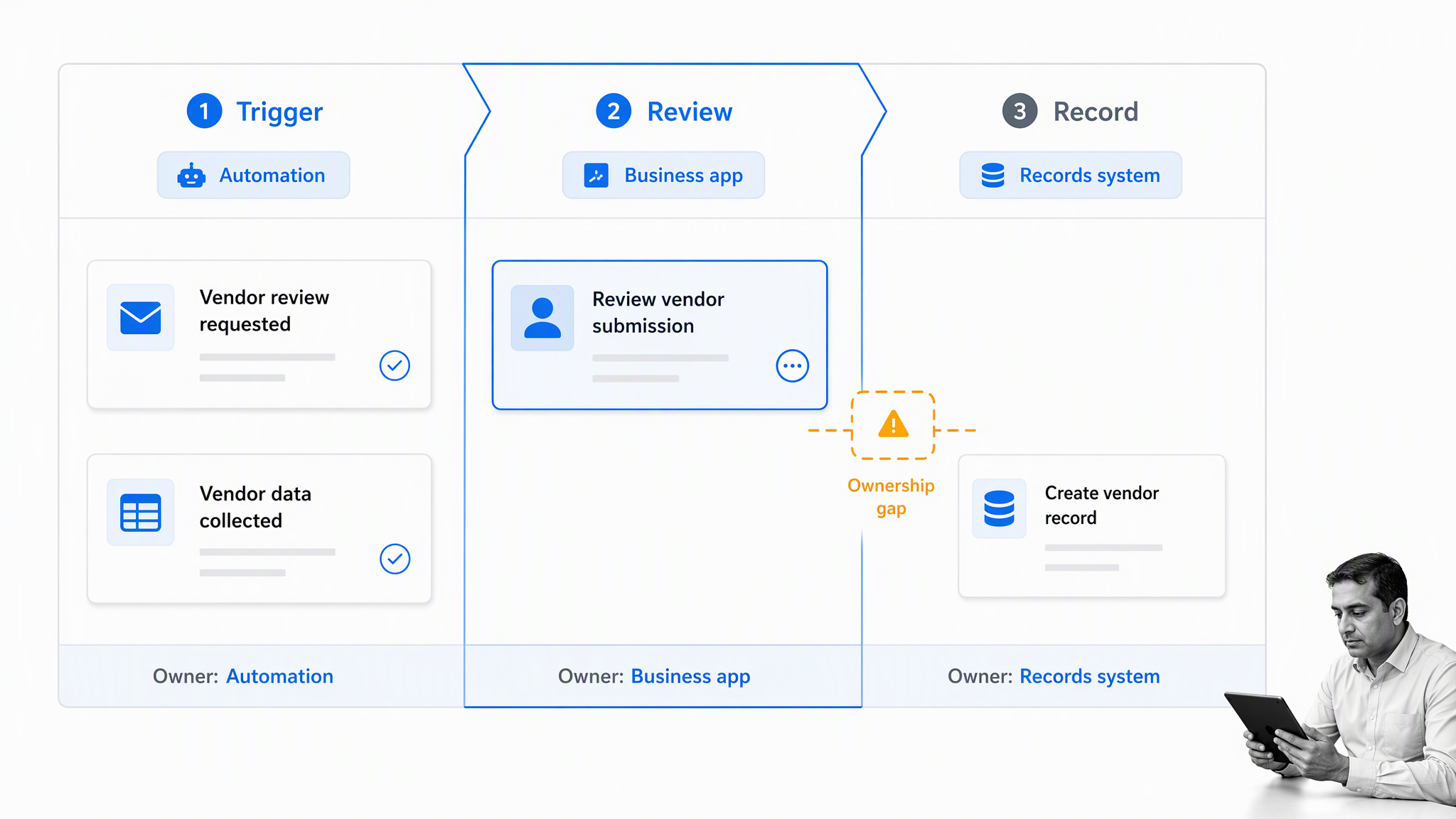Click the envelope icon on Vendor review requested
Screen dimensions: 1456x819
click(141, 317)
